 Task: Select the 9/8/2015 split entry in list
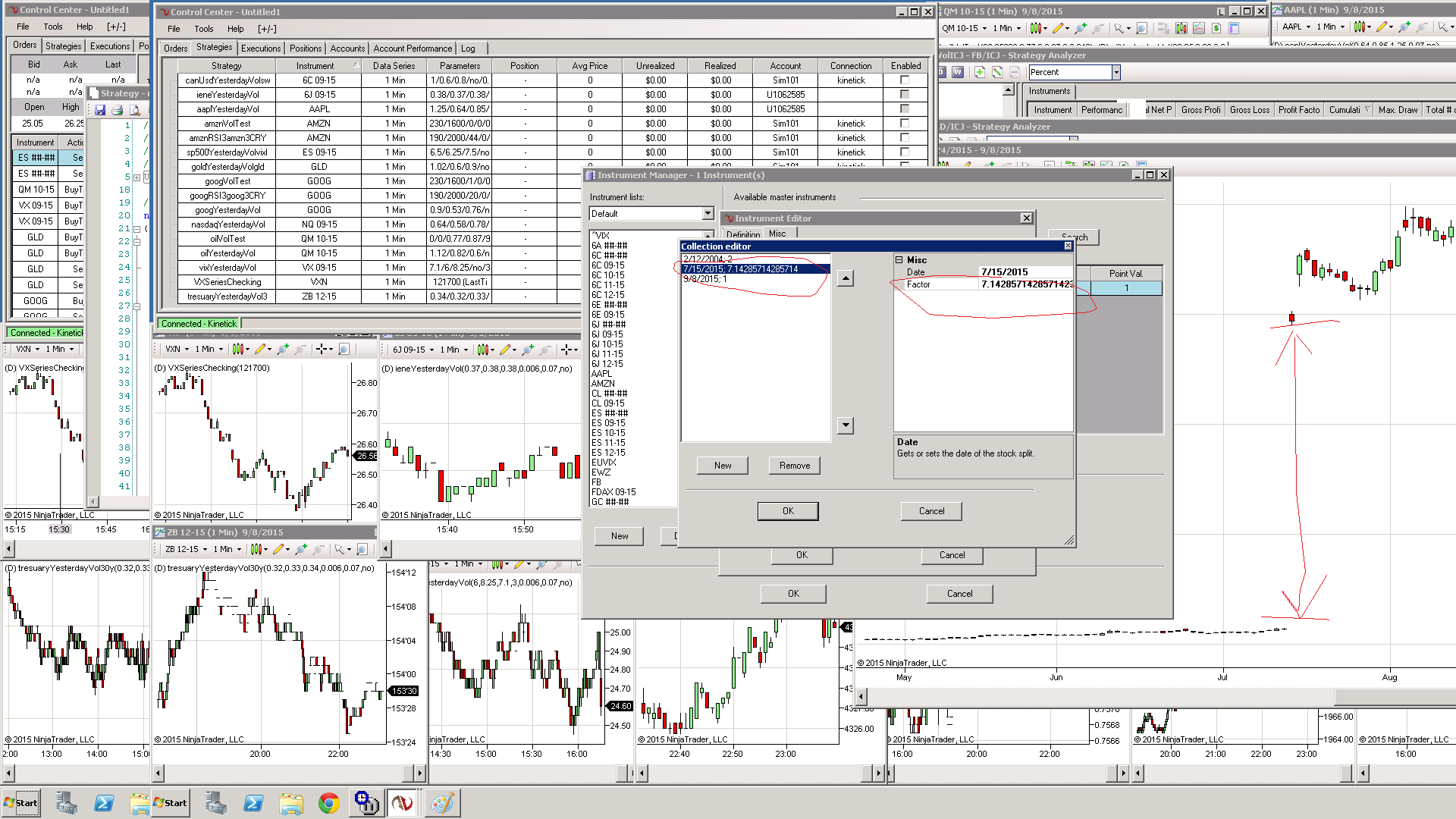click(x=705, y=279)
